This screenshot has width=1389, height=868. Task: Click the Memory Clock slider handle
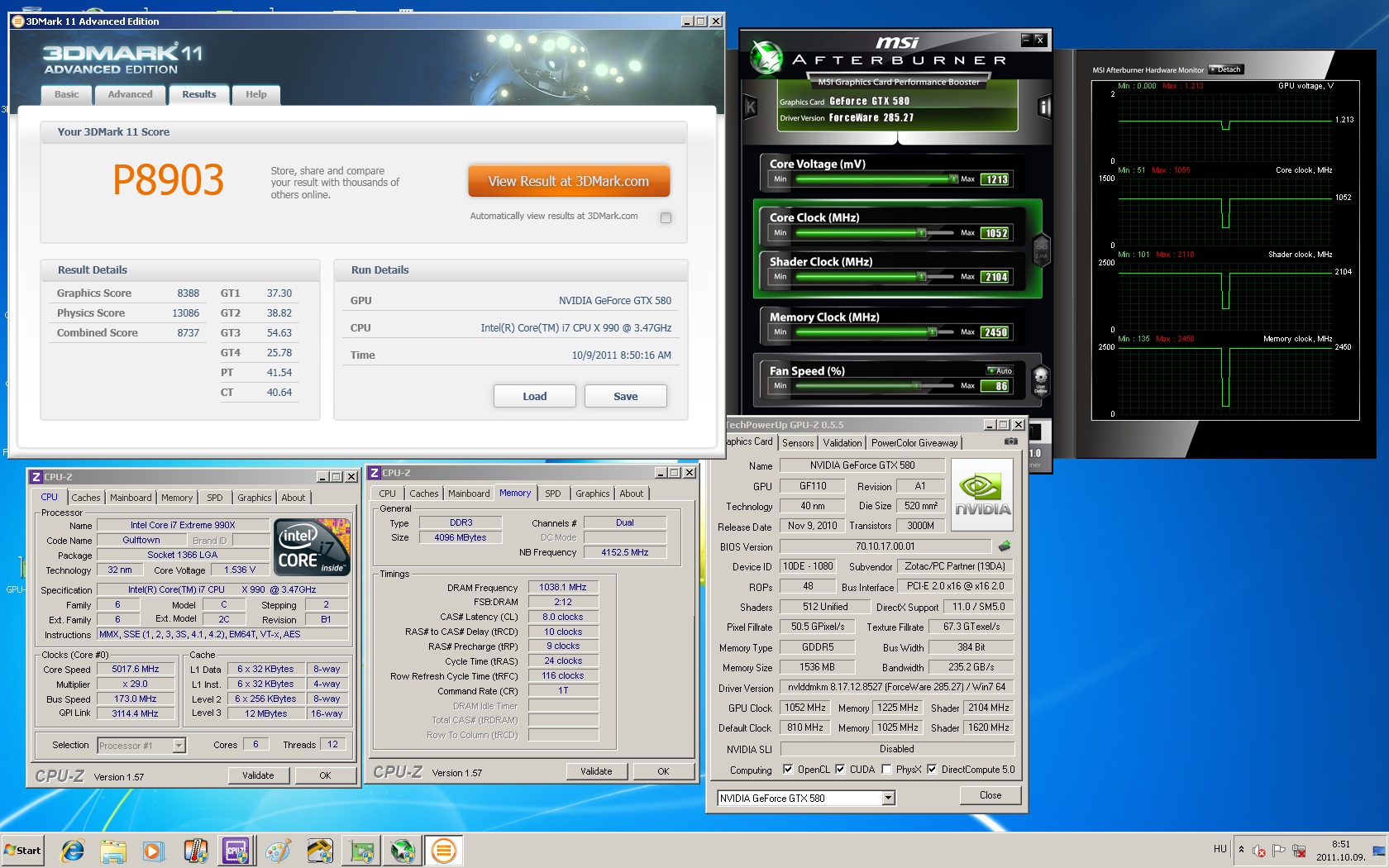click(933, 331)
